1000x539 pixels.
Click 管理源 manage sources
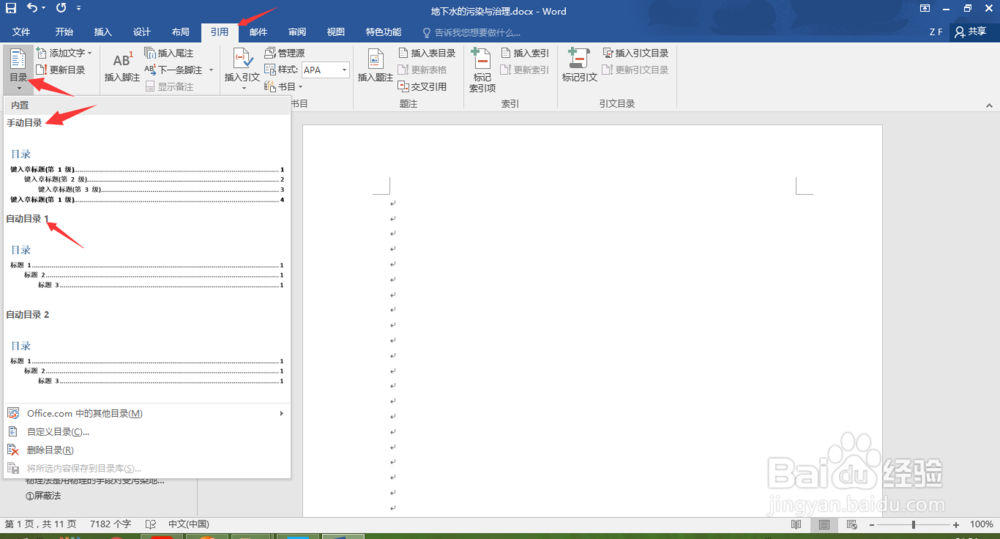285,53
